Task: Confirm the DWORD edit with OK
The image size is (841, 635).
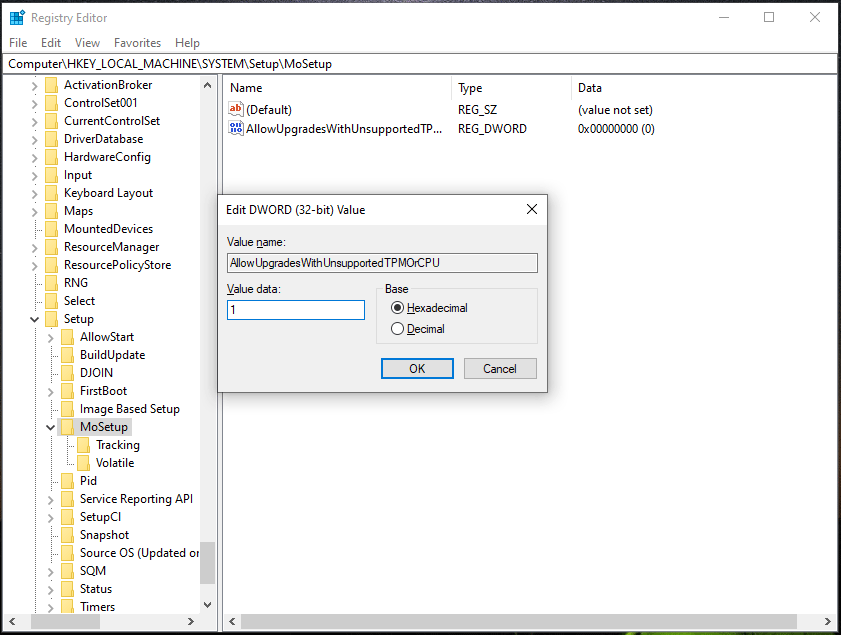Action: tap(417, 368)
